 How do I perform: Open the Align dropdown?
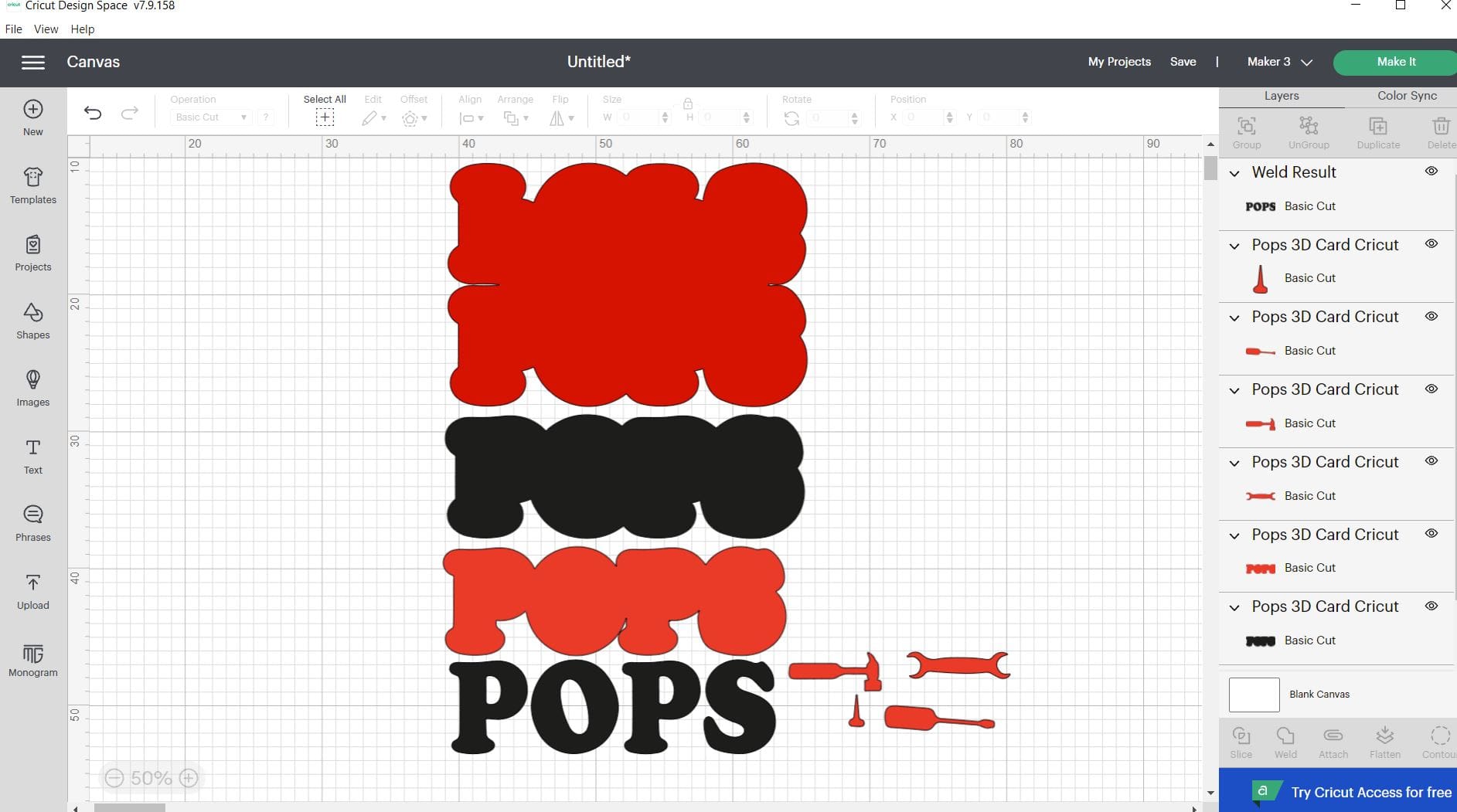[471, 118]
